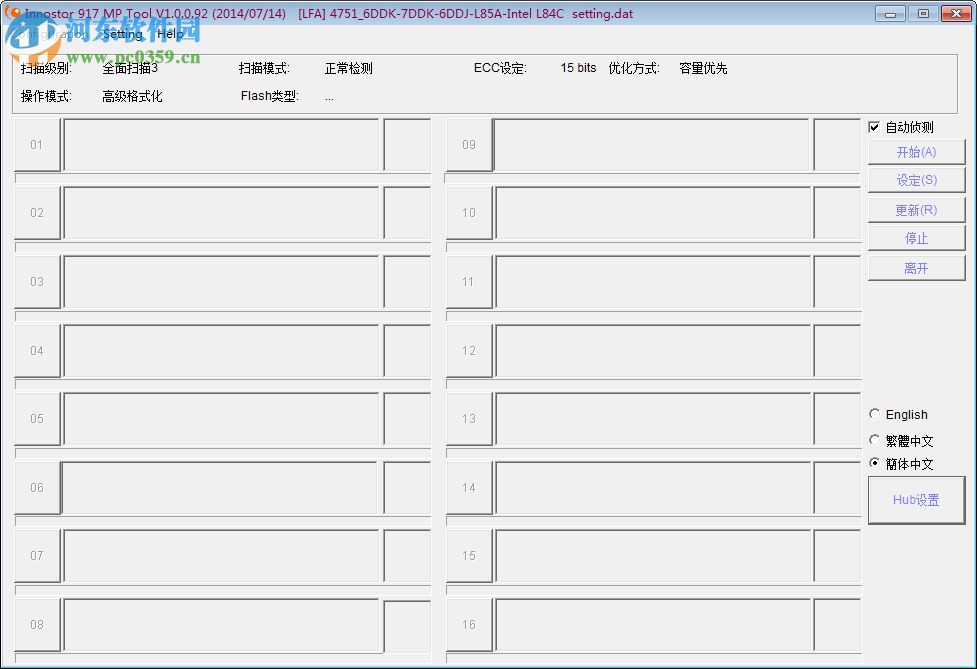The width and height of the screenshot is (977, 669).
Task: Select the 繁體中文 language option
Action: 875,440
